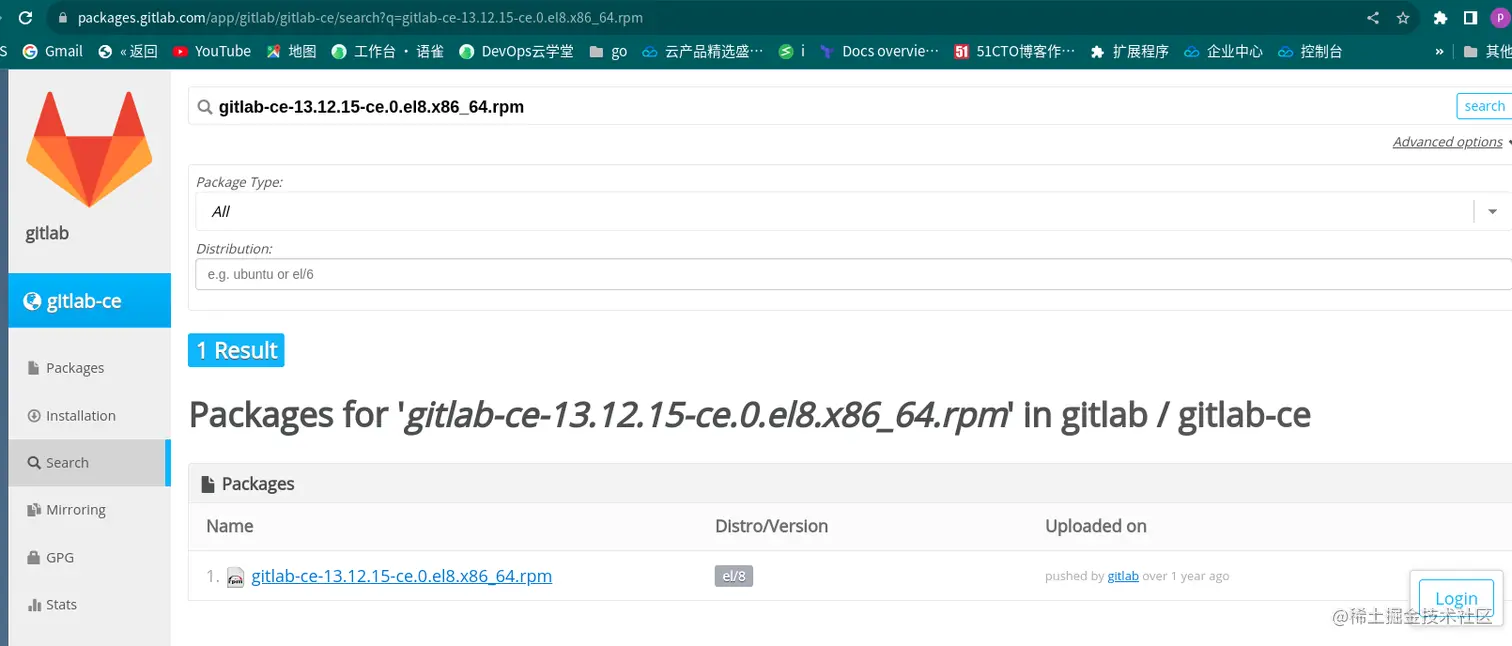Click the padlock site info icon
The image size is (1512, 646).
pyautogui.click(x=63, y=17)
